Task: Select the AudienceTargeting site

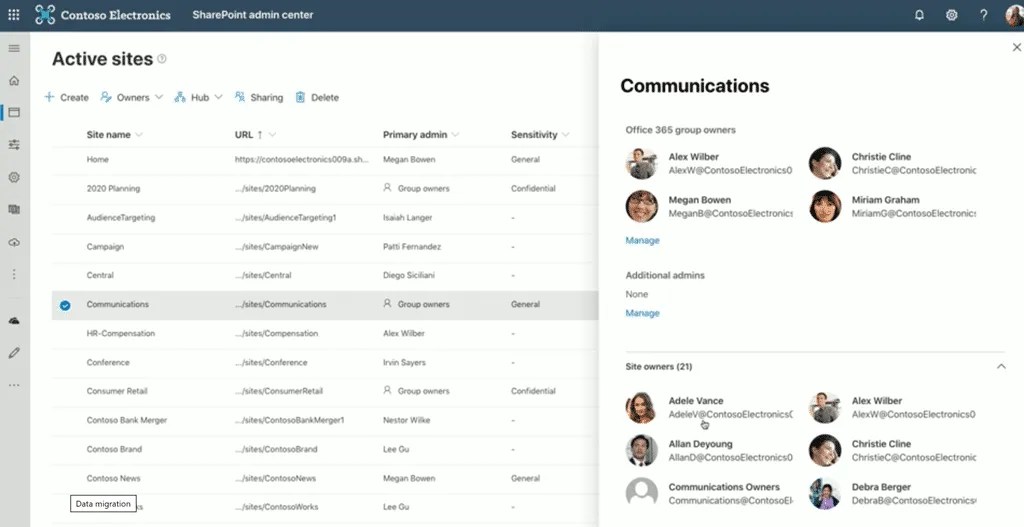Action: click(325, 217)
